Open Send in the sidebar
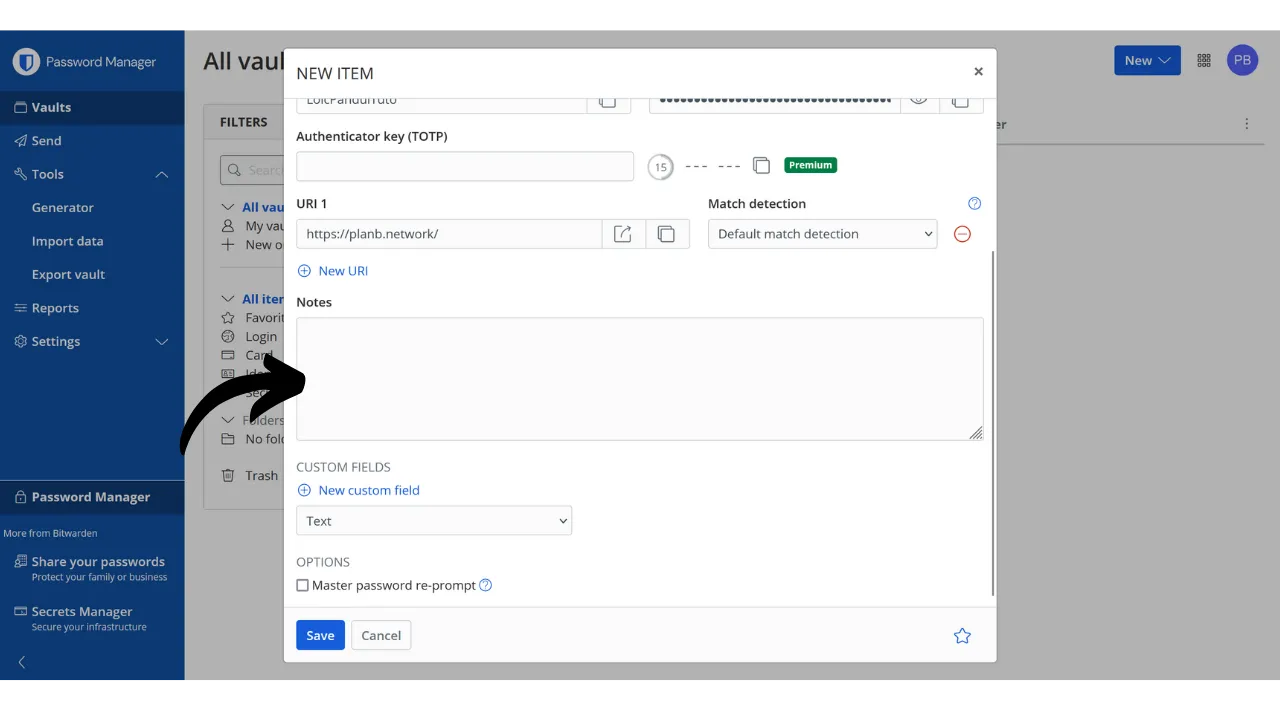Viewport: 1280px width, 711px height. (46, 141)
